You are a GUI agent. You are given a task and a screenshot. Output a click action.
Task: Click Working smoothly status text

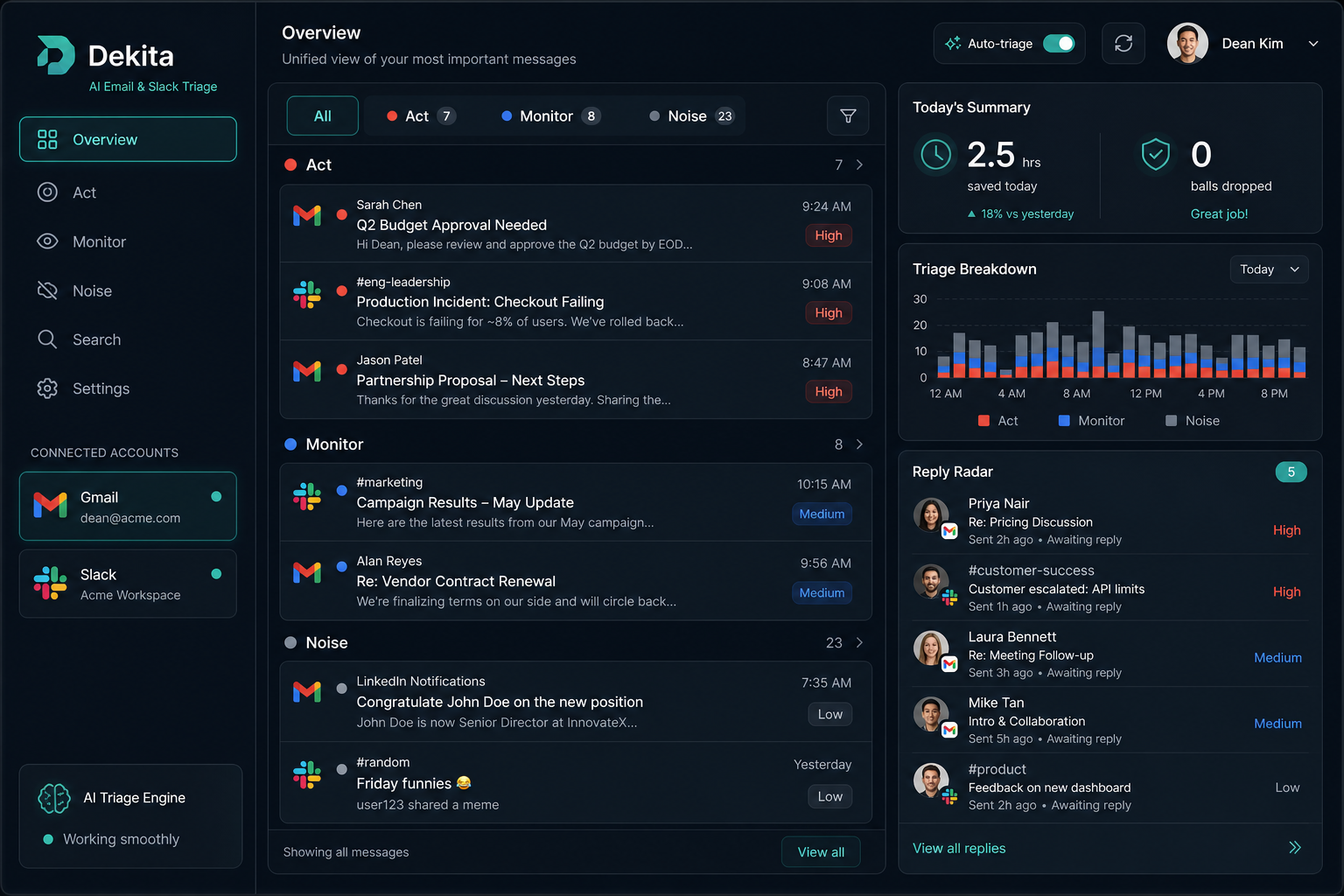[x=121, y=839]
